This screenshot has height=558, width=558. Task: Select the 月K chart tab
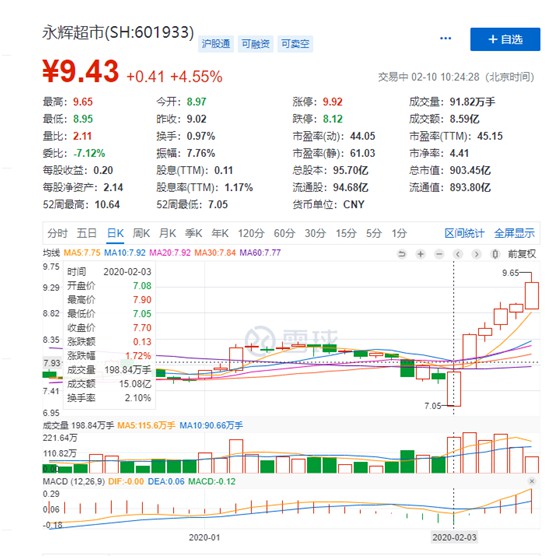[x=168, y=233]
